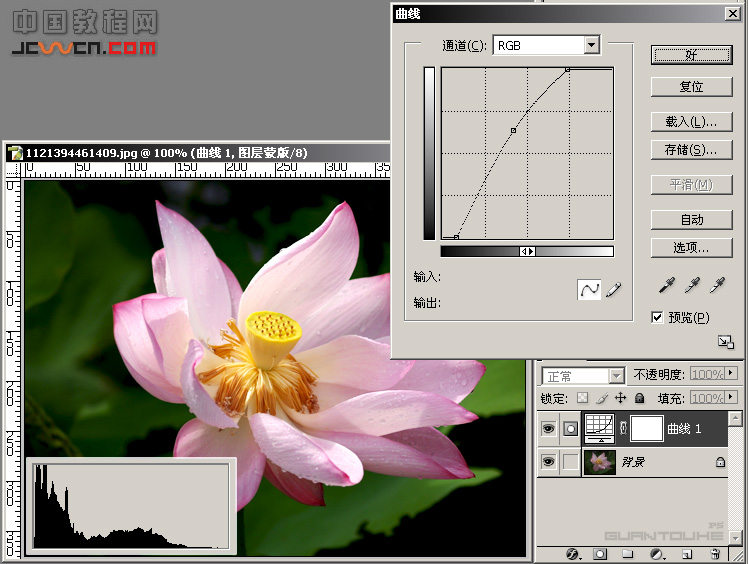Click the add layer mask icon
This screenshot has height=564, width=748.
600,553
